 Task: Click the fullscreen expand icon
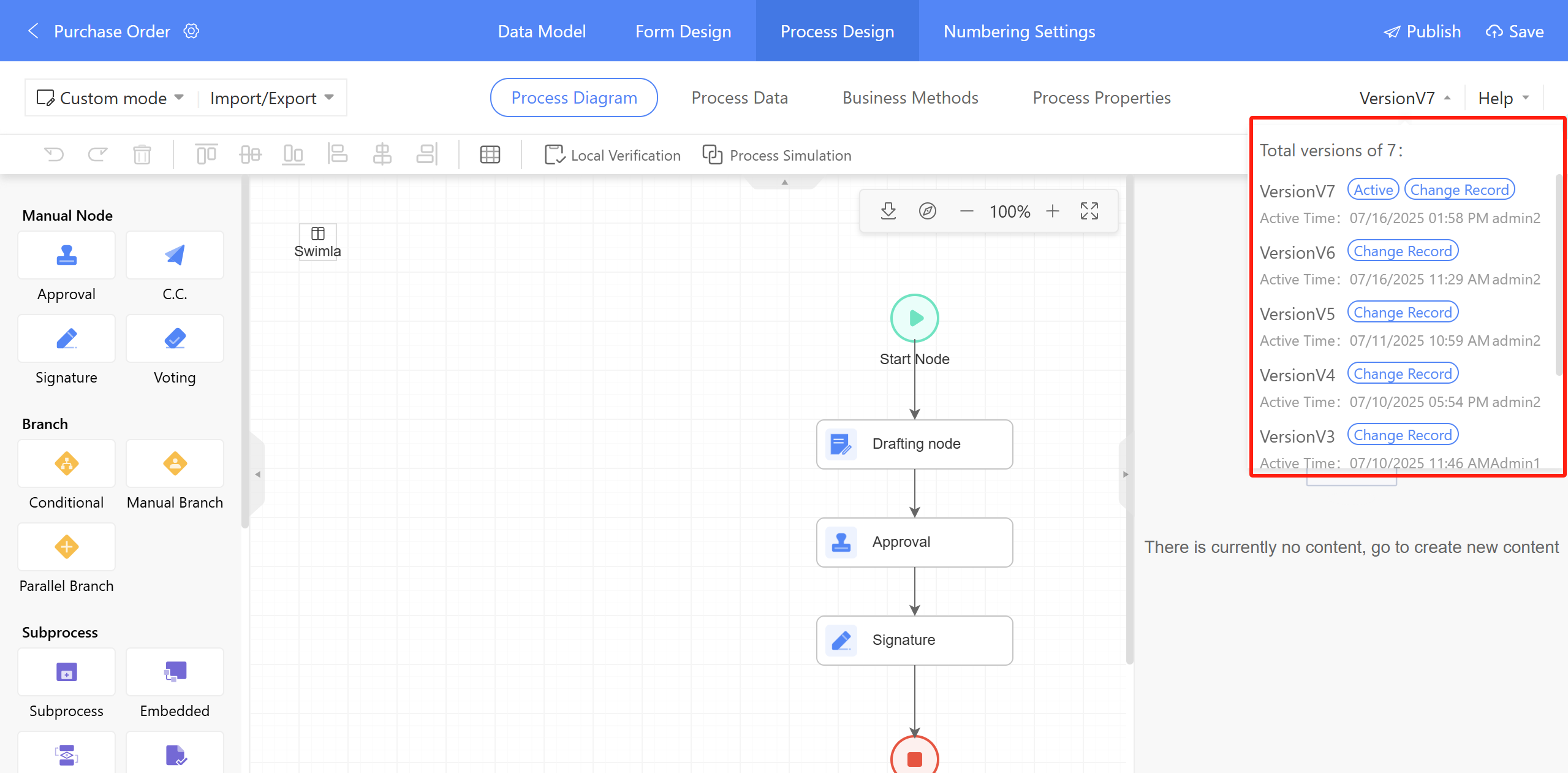point(1089,211)
